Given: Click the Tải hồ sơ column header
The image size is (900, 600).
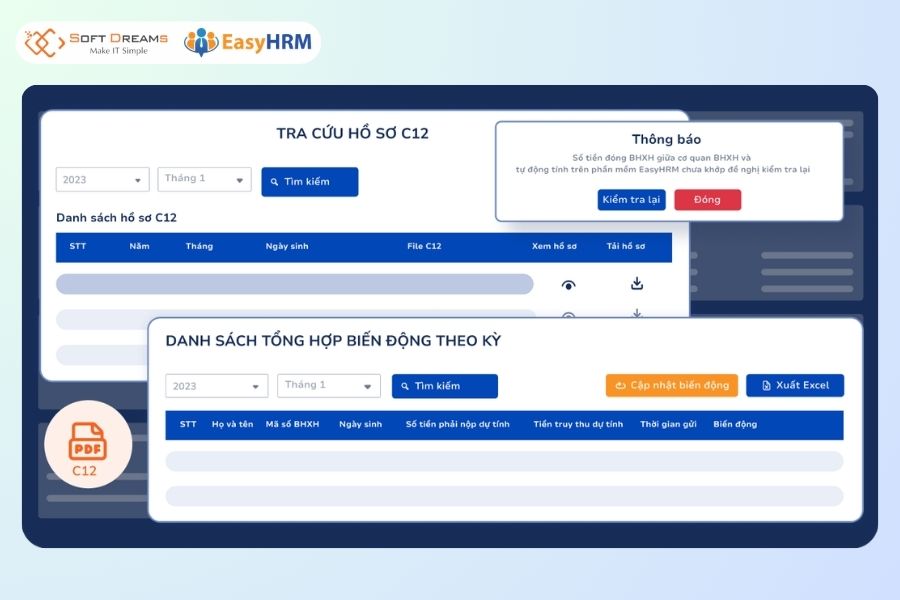Looking at the screenshot, I should click(x=626, y=246).
